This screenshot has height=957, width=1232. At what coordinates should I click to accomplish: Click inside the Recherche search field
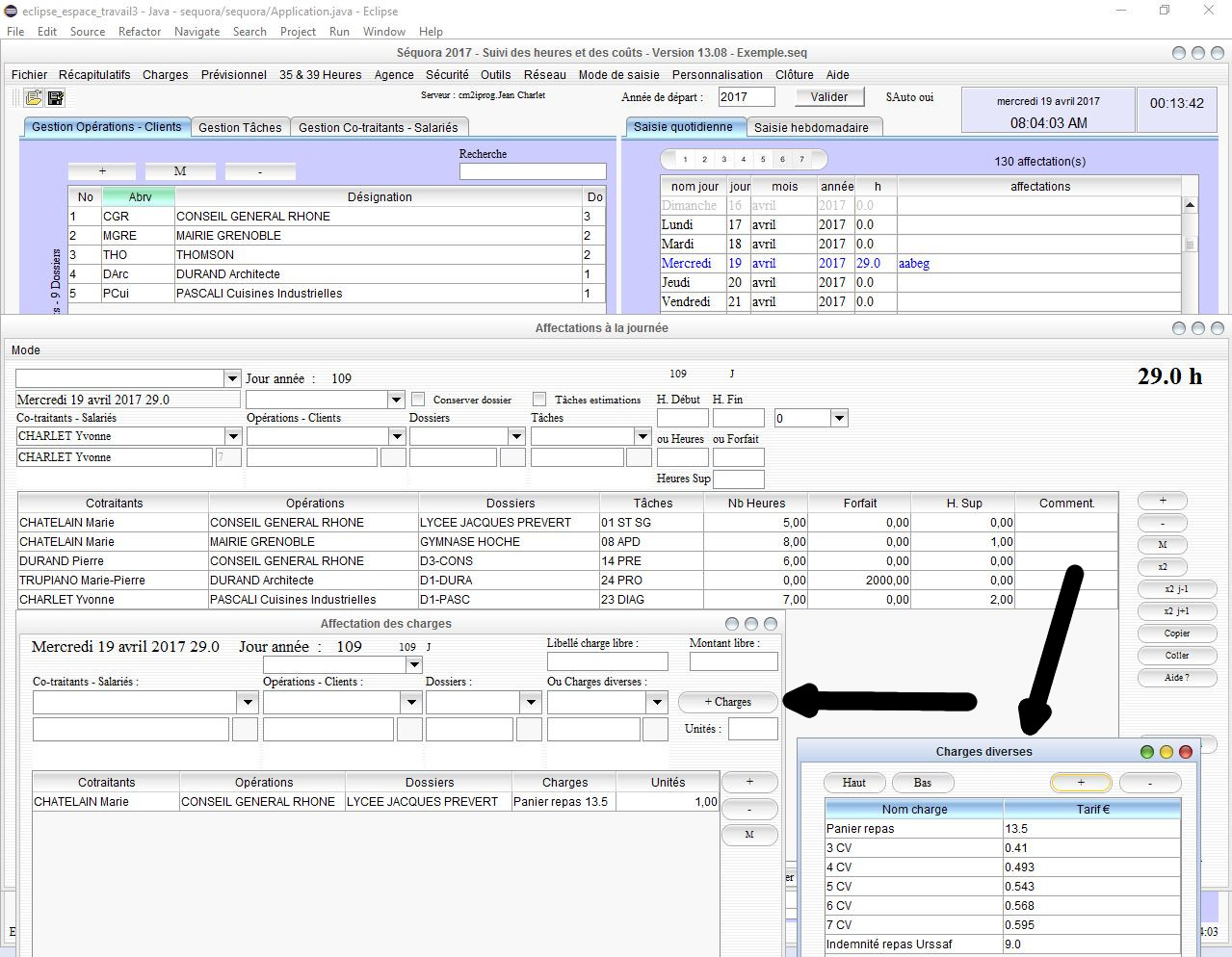click(x=533, y=170)
